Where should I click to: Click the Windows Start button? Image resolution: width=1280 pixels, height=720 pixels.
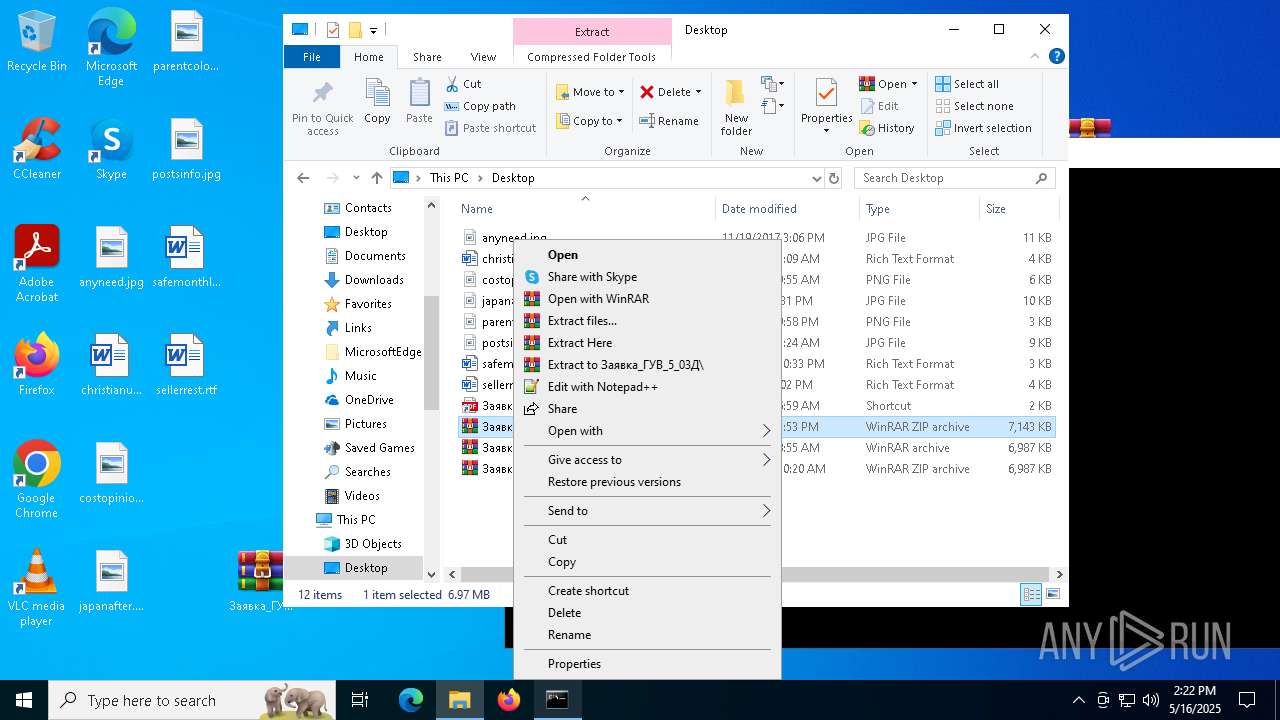[x=24, y=700]
